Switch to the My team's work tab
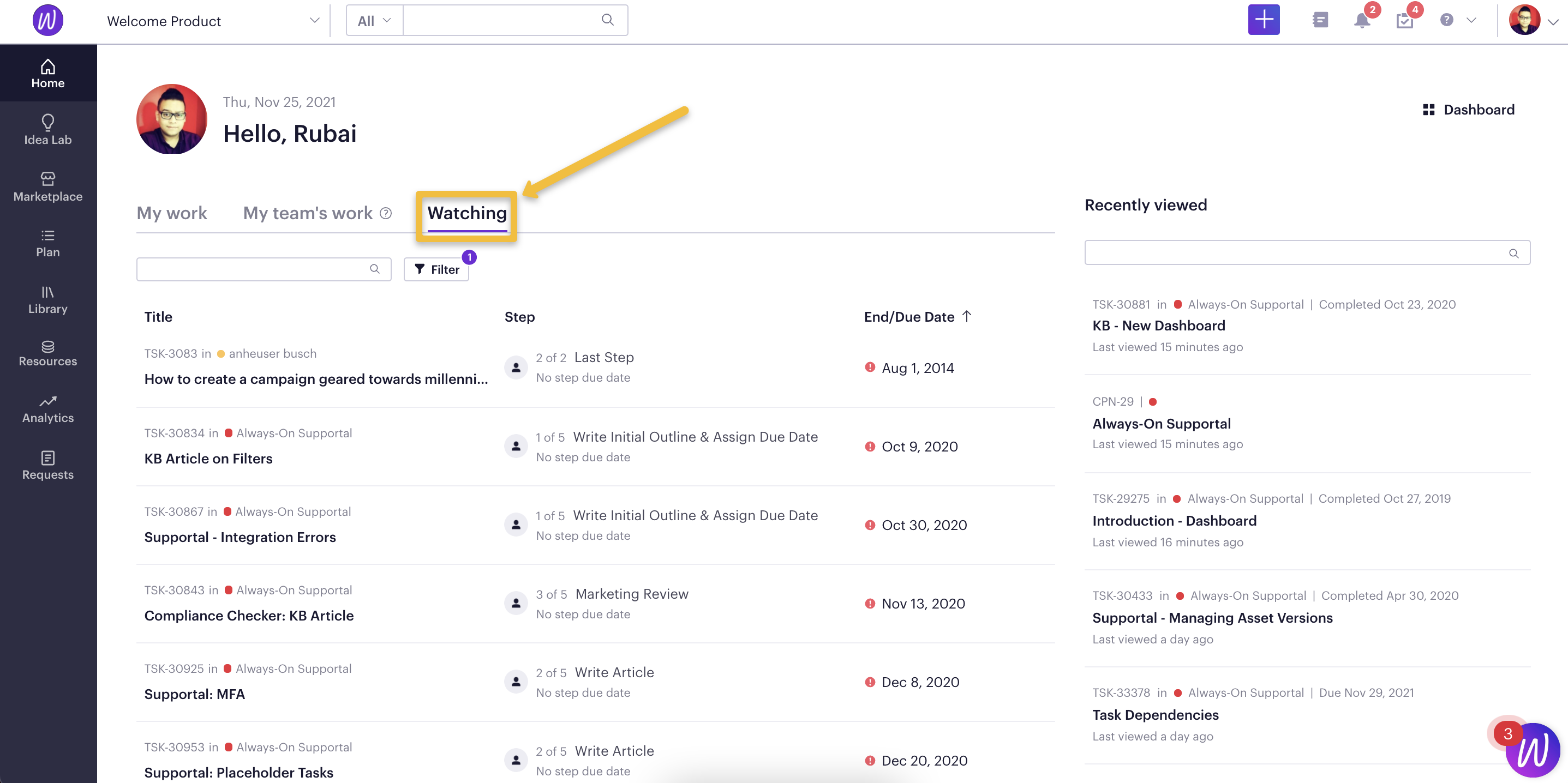1568x783 pixels. coord(307,213)
